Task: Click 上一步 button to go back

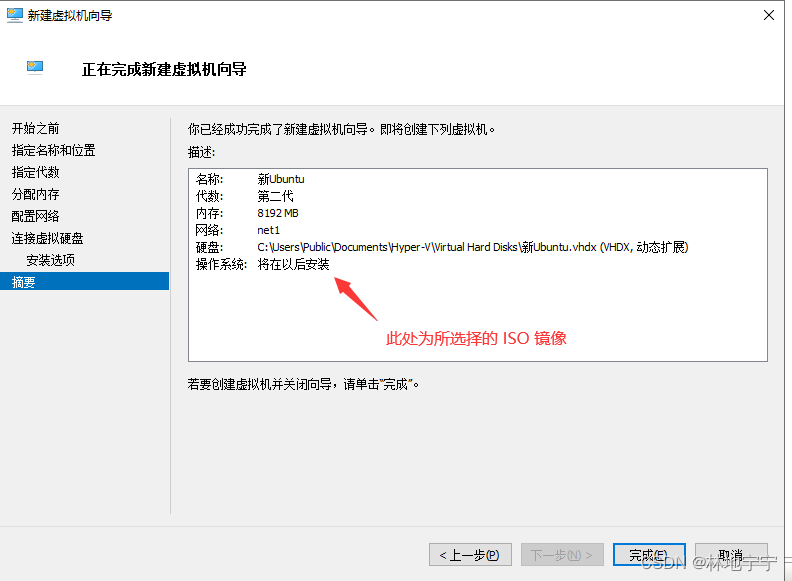Action: click(470, 555)
